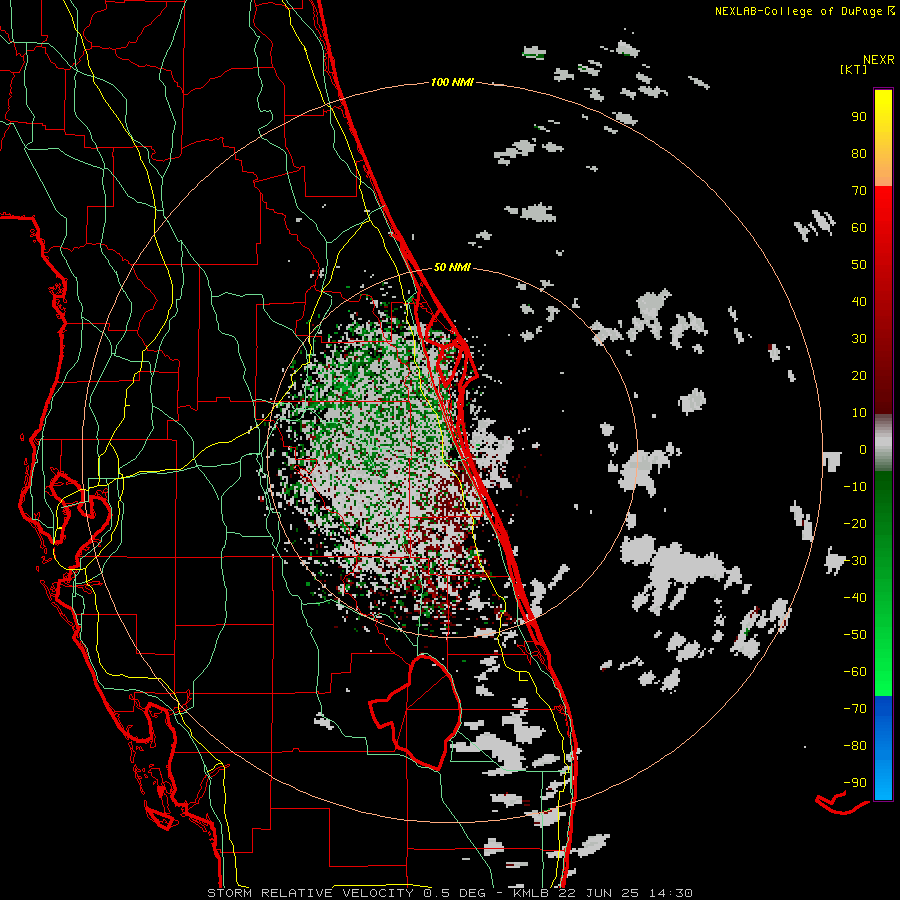
Task: Click the 60 value on the velocity scale
Action: [859, 228]
